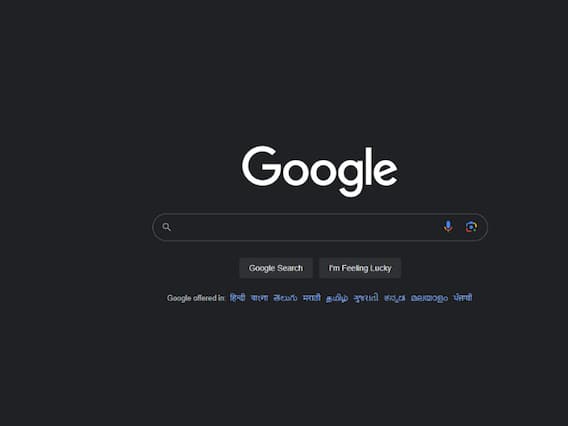Choose the Marathi (मराठी) language link
This screenshot has height=426, width=568.
pyautogui.click(x=312, y=298)
